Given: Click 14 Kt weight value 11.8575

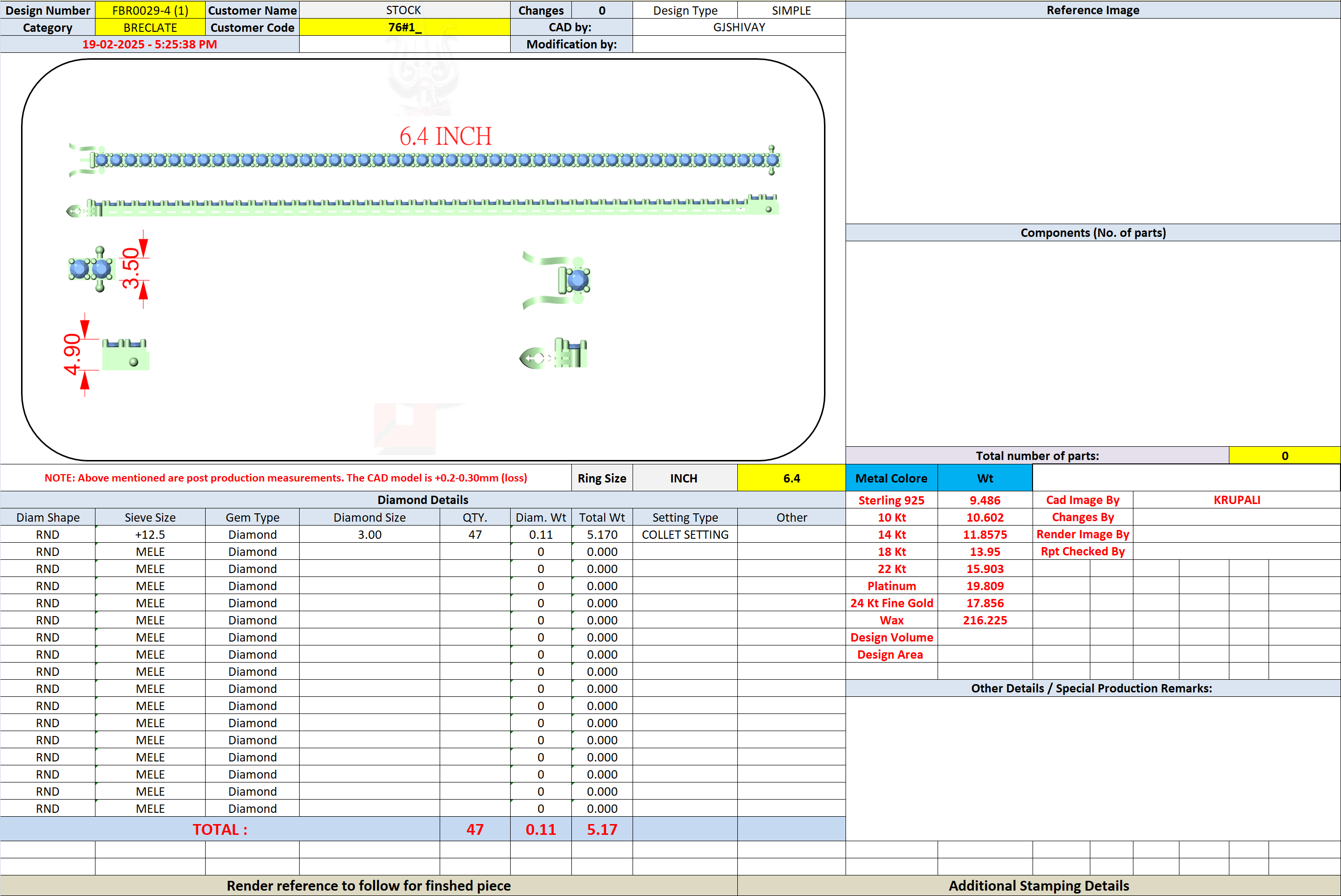Looking at the screenshot, I should click(985, 534).
